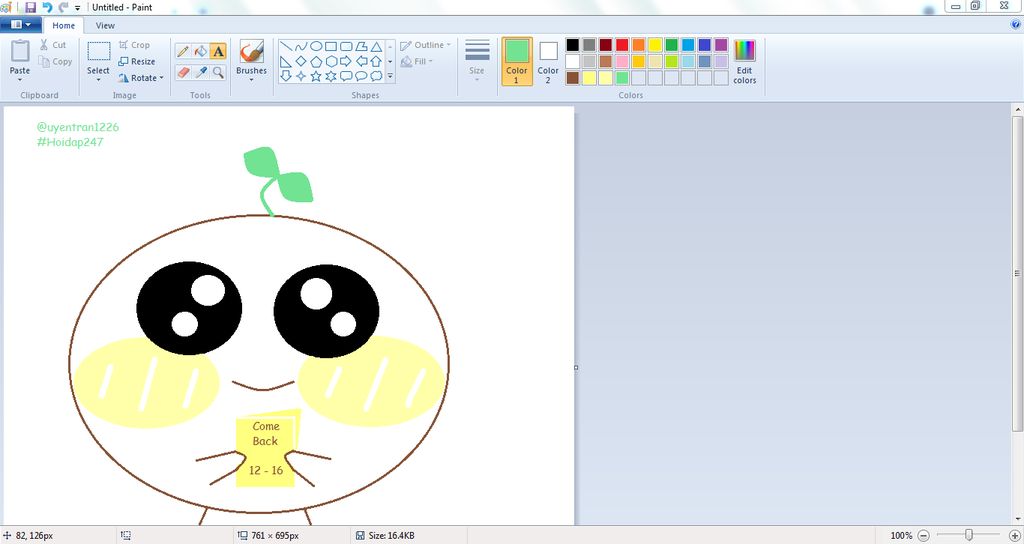This screenshot has height=544, width=1024.
Task: Click the zoom level slider handle
Action: pyautogui.click(x=969, y=536)
